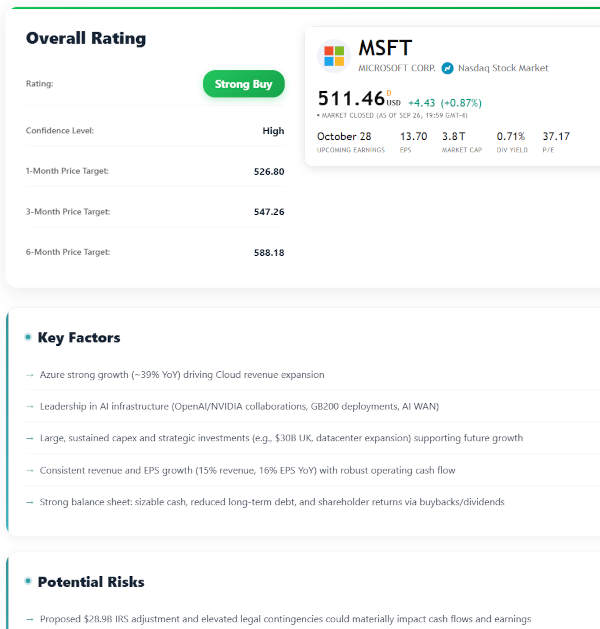Click arrow before IRS adjustment risk item
This screenshot has height=629, width=600.
(30, 619)
